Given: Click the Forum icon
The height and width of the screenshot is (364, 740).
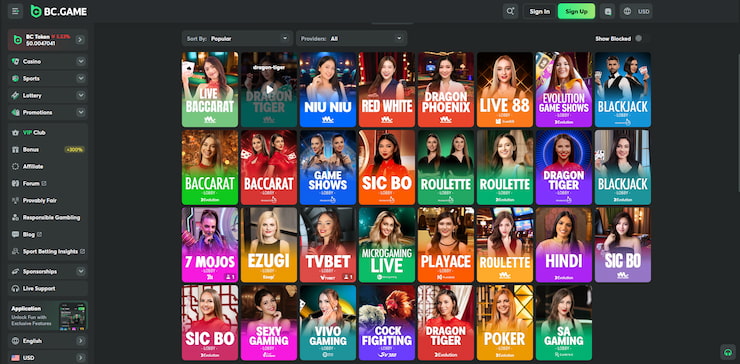Looking at the screenshot, I should [16, 184].
